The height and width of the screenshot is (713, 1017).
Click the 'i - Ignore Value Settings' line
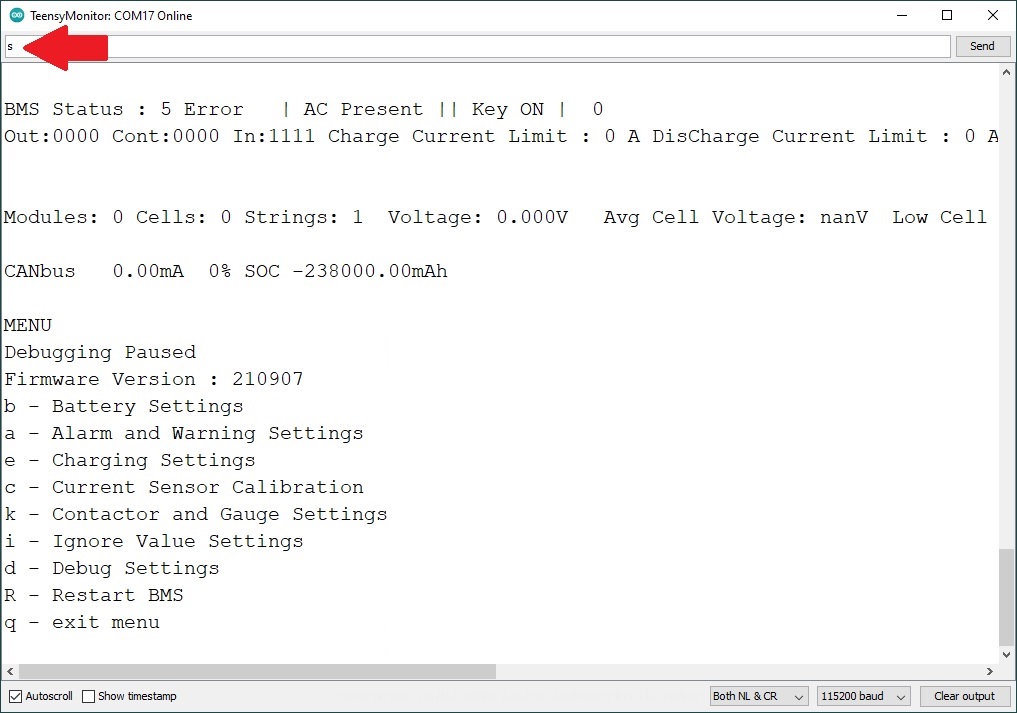point(154,542)
